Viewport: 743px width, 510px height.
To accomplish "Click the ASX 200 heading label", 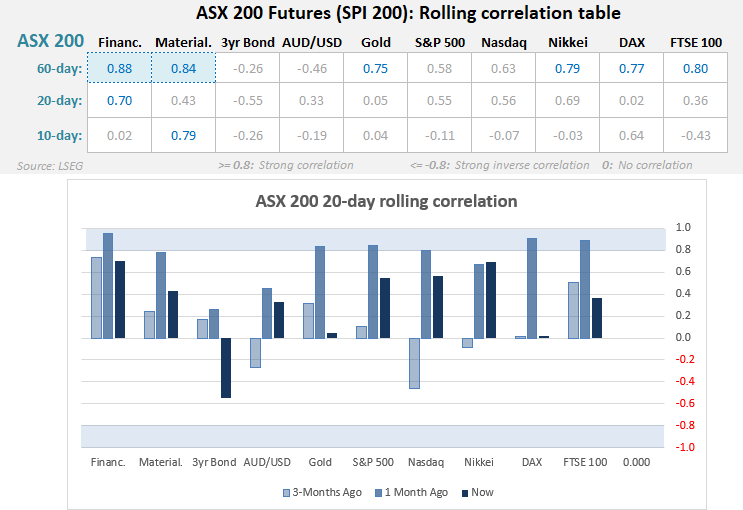I will tap(50, 41).
